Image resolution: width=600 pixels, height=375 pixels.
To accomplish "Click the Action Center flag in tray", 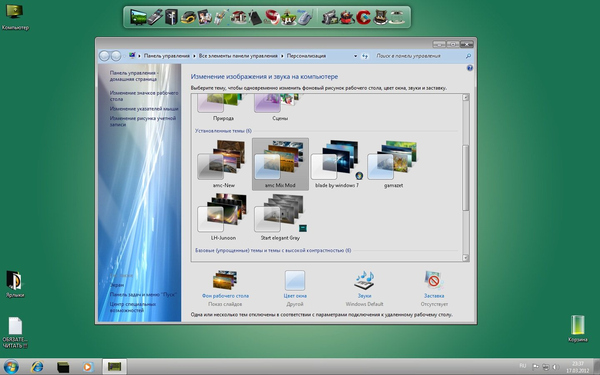I will (536, 367).
